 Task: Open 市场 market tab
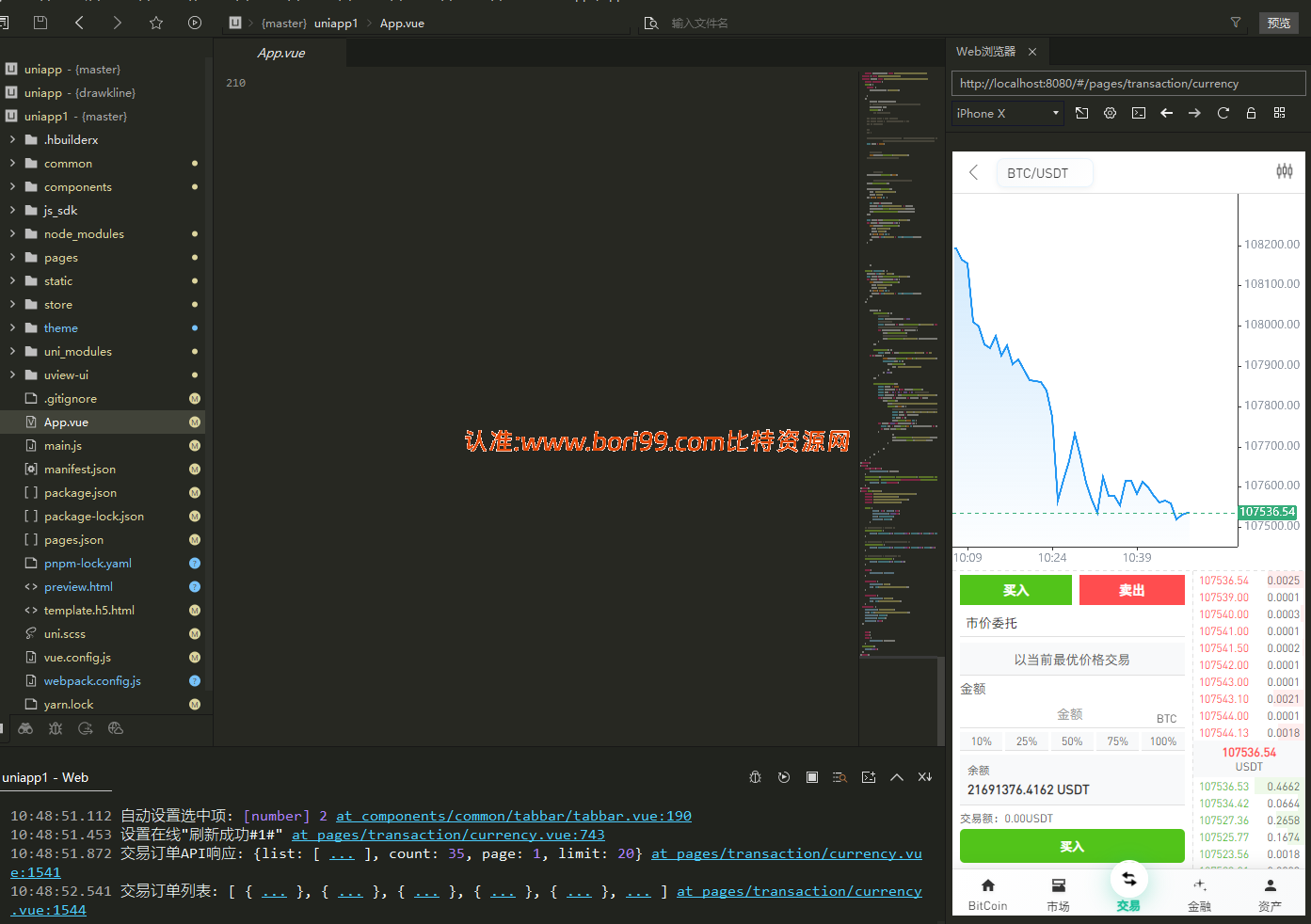(x=1058, y=895)
